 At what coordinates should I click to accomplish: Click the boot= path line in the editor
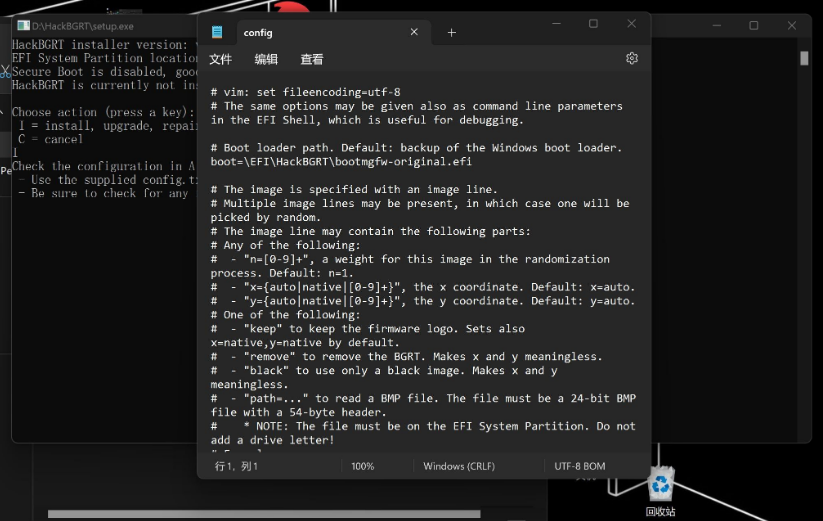340,162
